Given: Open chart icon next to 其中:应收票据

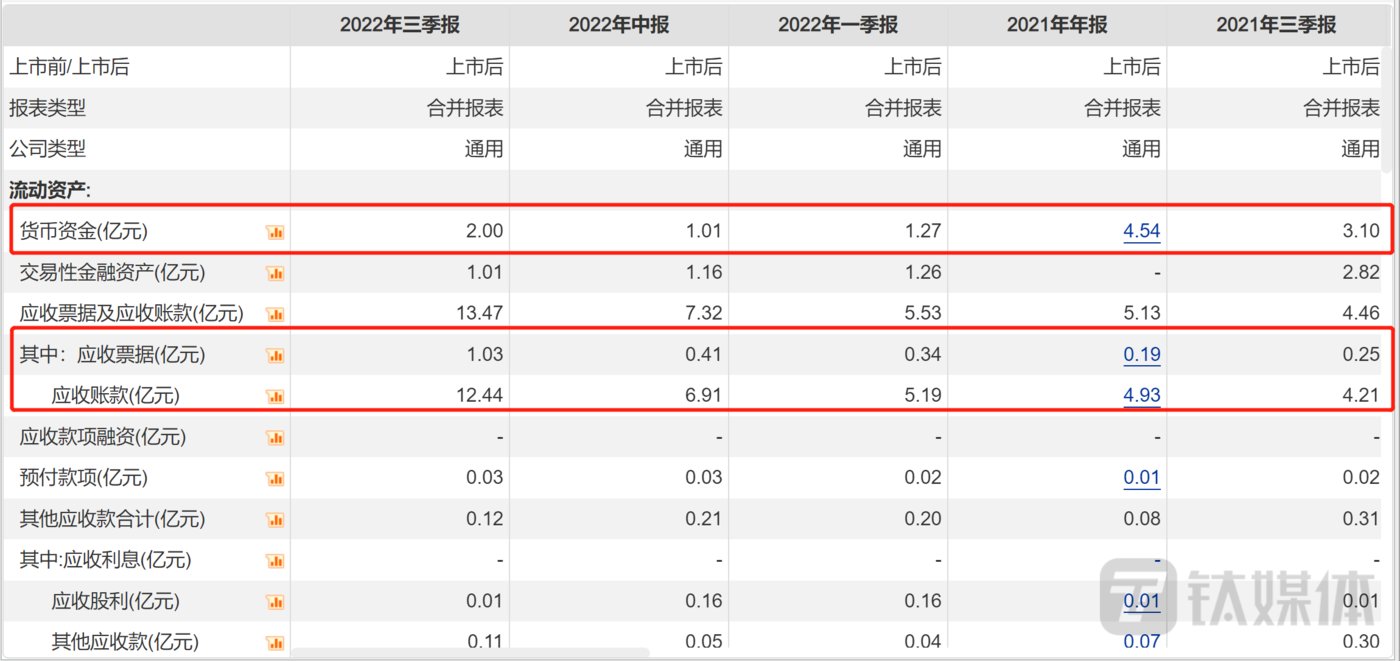Looking at the screenshot, I should [x=275, y=355].
